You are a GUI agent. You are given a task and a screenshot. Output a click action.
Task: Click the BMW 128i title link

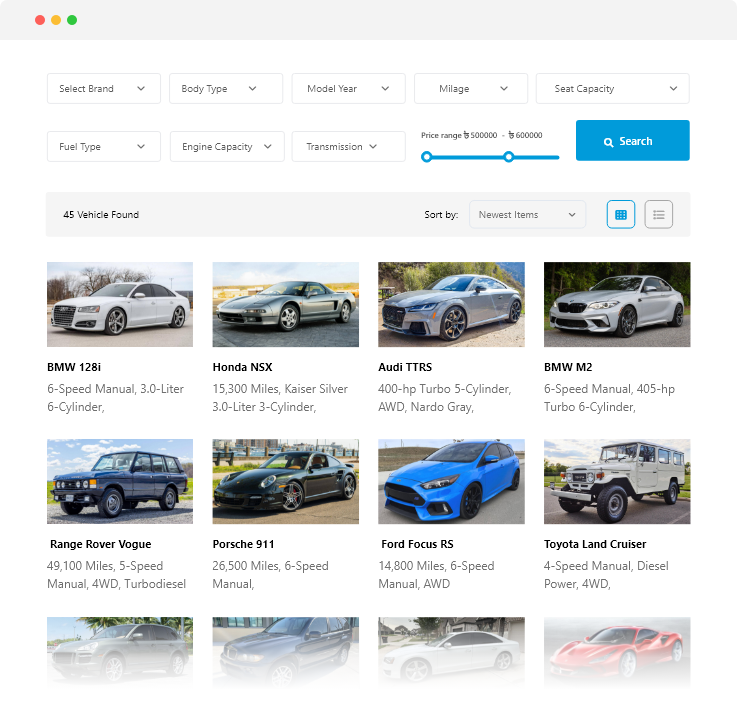click(74, 367)
